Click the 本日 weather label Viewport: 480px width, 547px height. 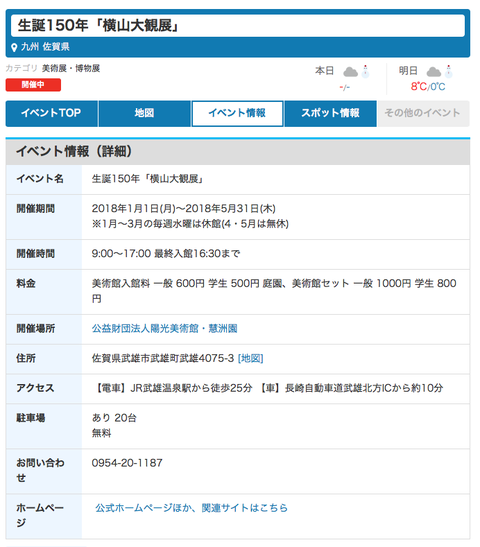click(x=324, y=71)
